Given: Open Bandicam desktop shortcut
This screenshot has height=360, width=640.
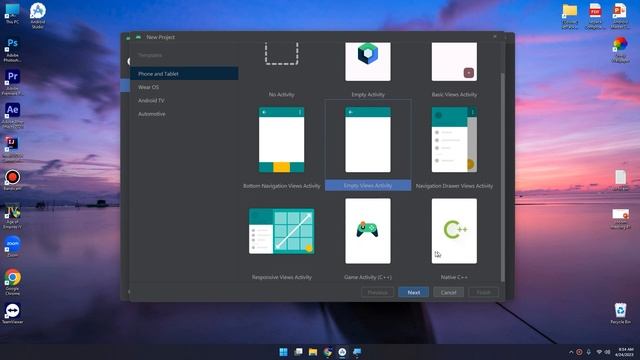Looking at the screenshot, I should click(12, 180).
